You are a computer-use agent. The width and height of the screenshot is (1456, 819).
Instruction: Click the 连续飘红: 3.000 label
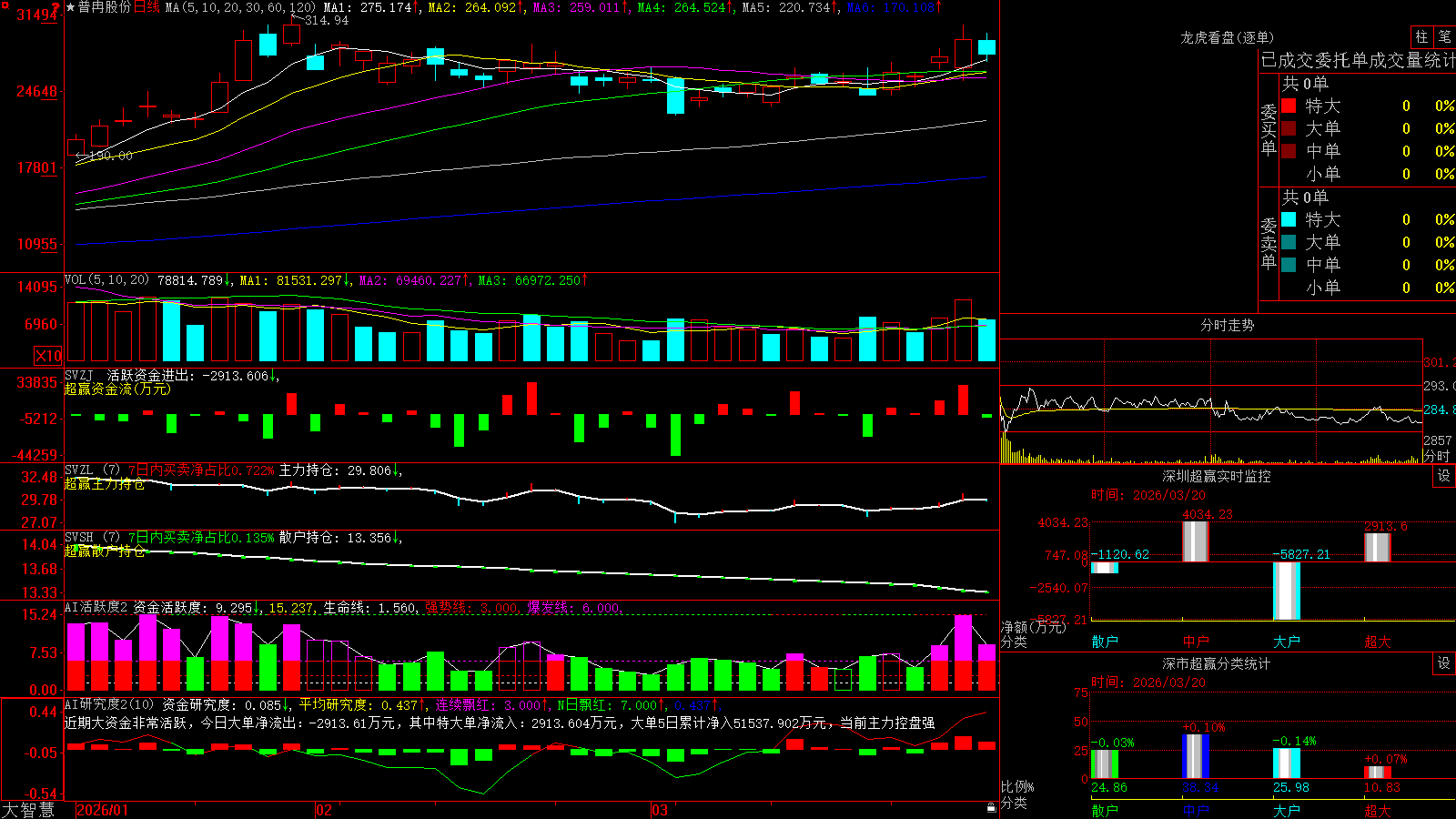(x=490, y=704)
